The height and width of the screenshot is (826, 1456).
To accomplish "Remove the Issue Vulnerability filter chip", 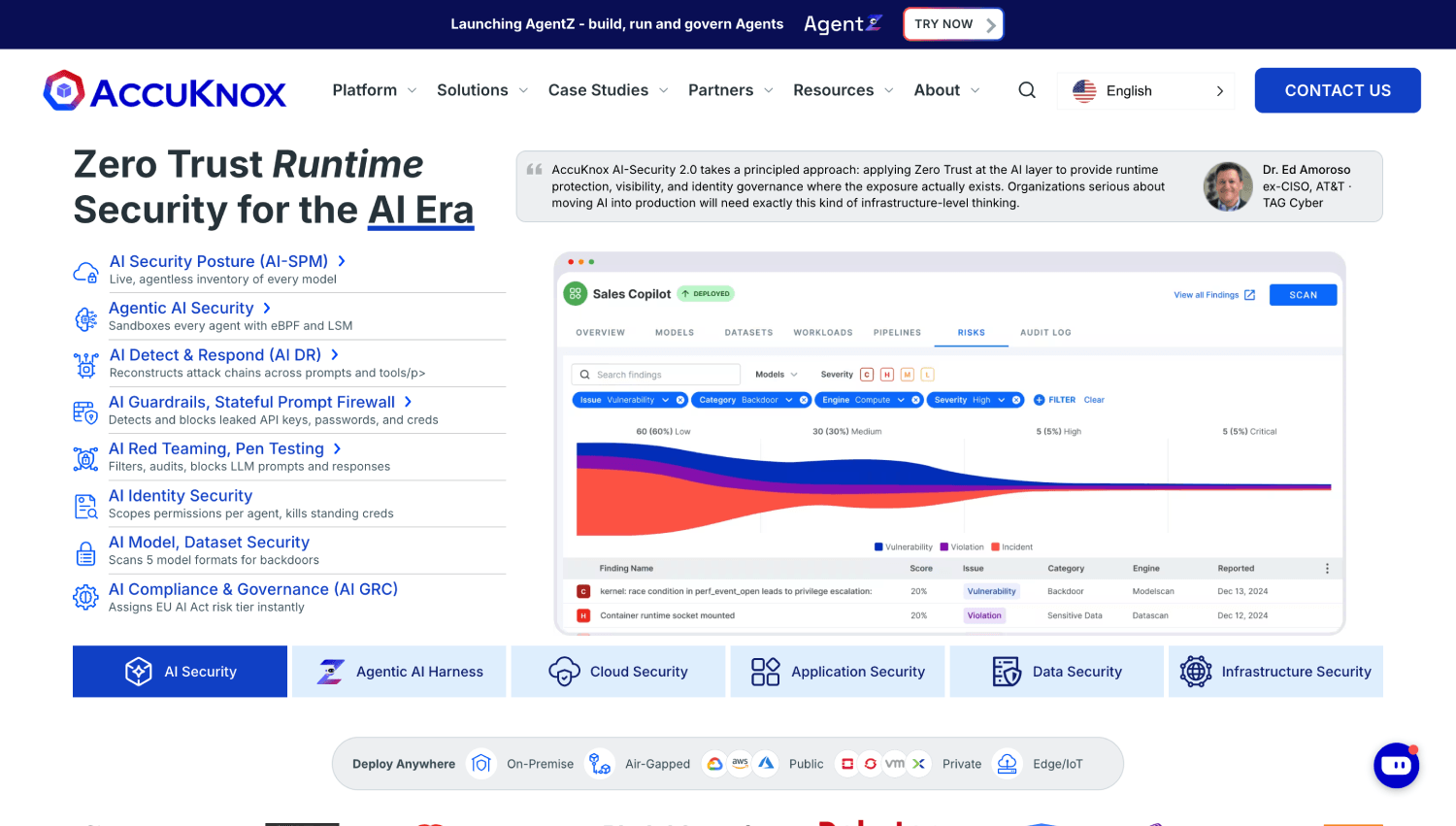I will (680, 400).
